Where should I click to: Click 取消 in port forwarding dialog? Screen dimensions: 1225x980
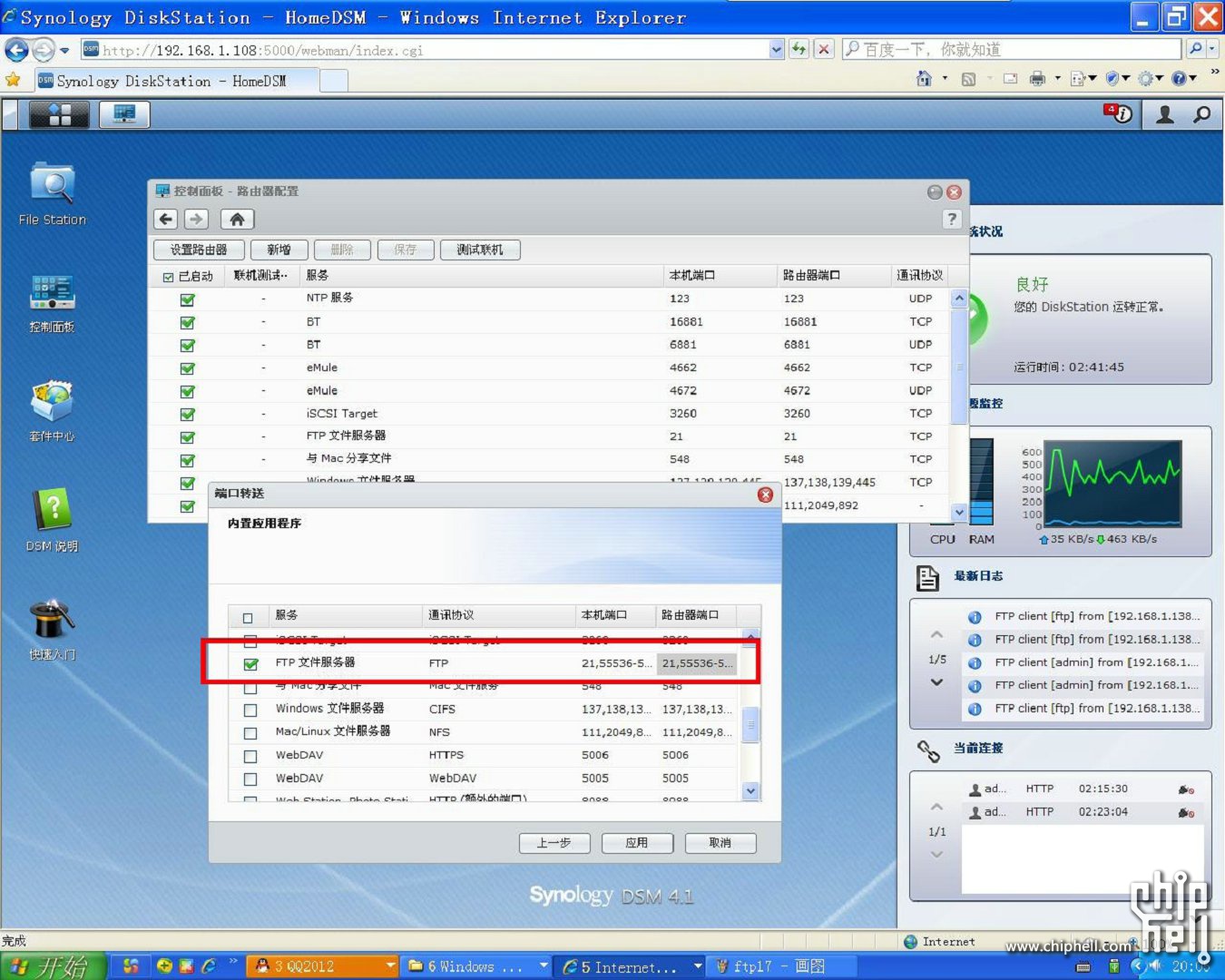pos(720,843)
